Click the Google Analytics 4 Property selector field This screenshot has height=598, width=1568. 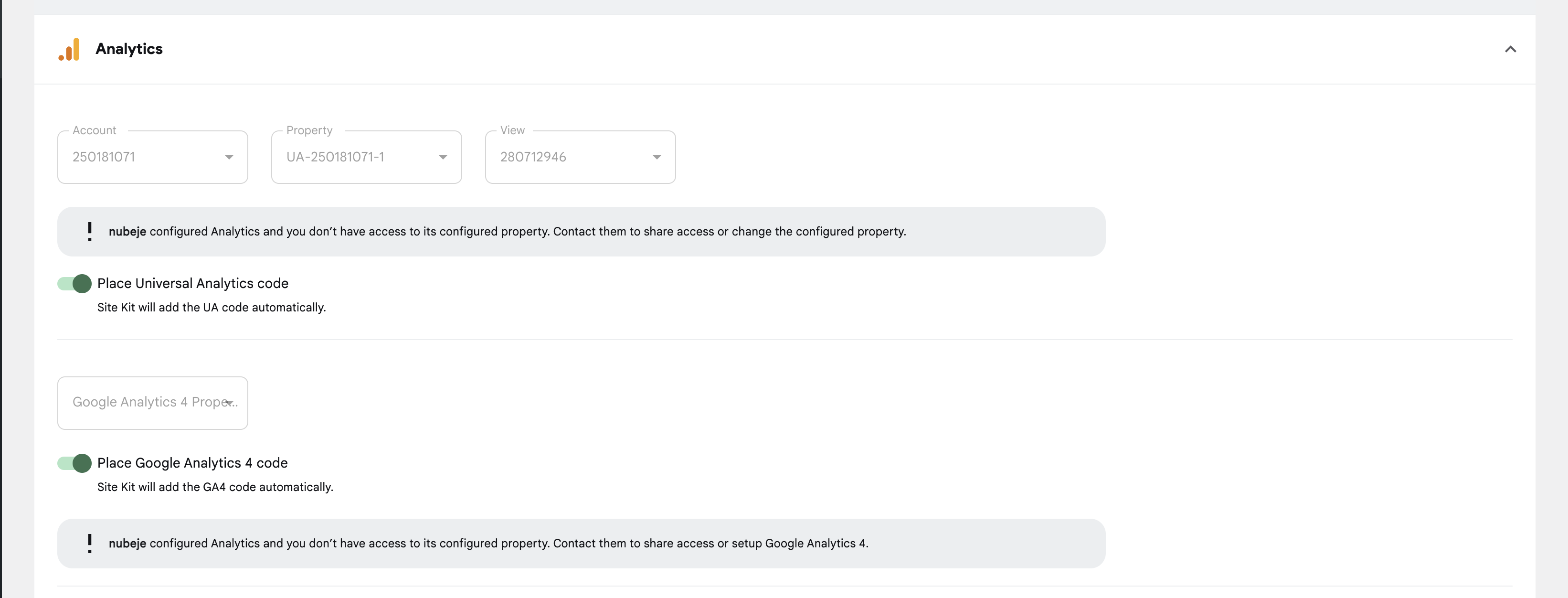(x=151, y=403)
